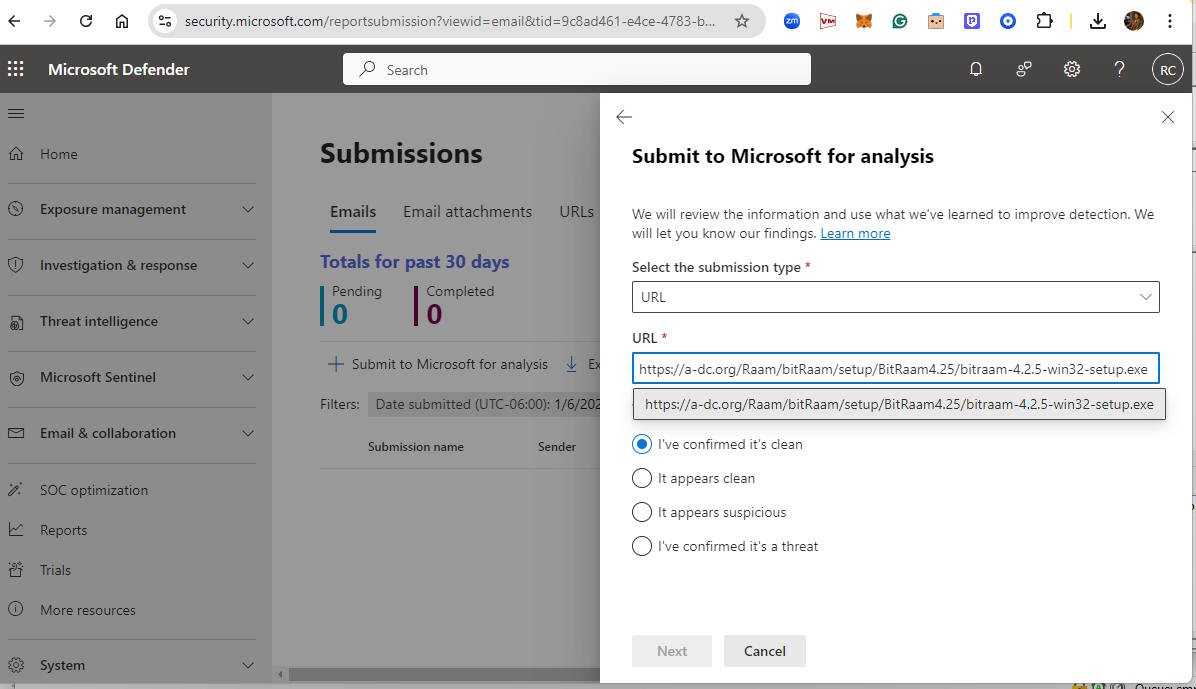Click the browser reload icon
This screenshot has width=1196, height=689.
pos(85,21)
